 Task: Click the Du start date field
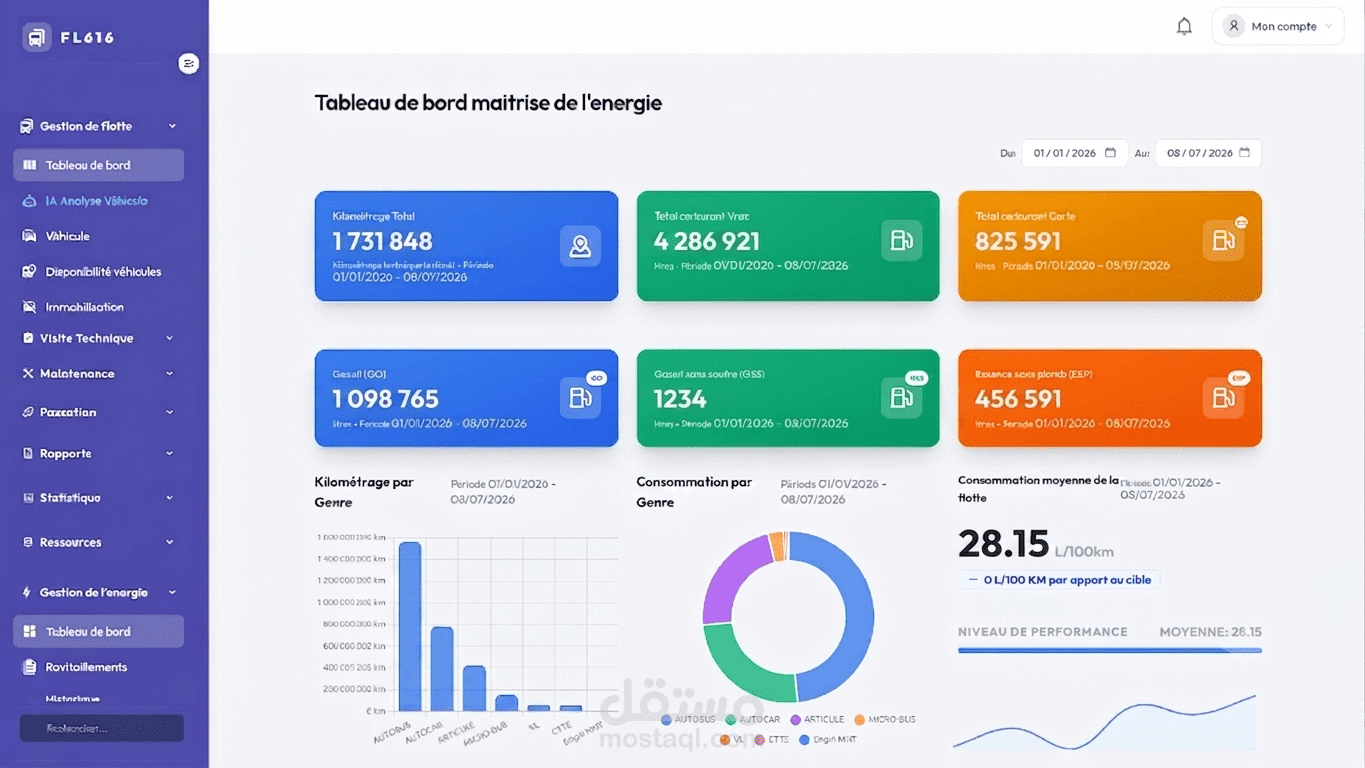pyautogui.click(x=1074, y=153)
